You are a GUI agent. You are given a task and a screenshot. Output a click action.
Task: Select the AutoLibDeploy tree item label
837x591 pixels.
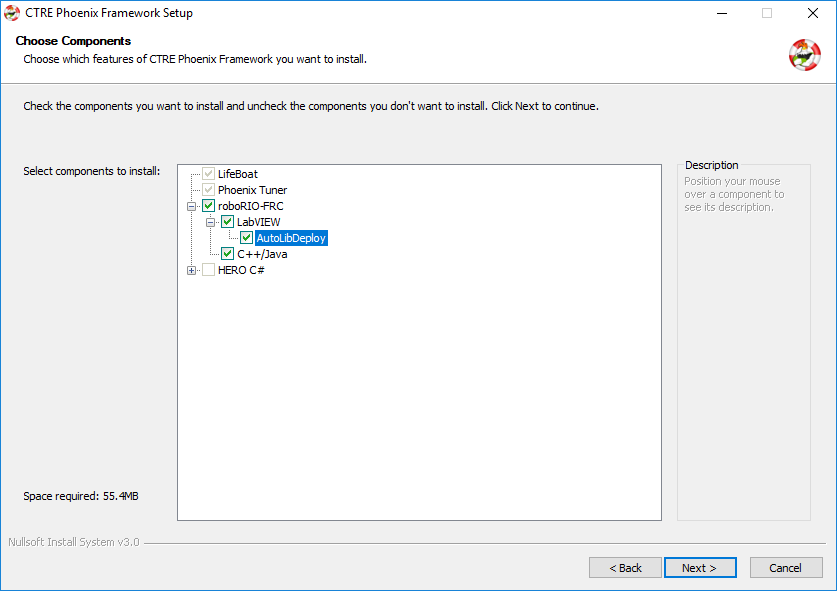(291, 238)
